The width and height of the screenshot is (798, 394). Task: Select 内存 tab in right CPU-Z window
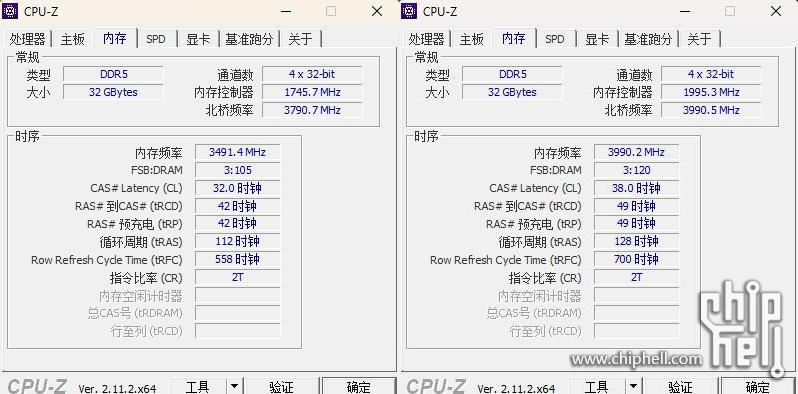pyautogui.click(x=514, y=38)
